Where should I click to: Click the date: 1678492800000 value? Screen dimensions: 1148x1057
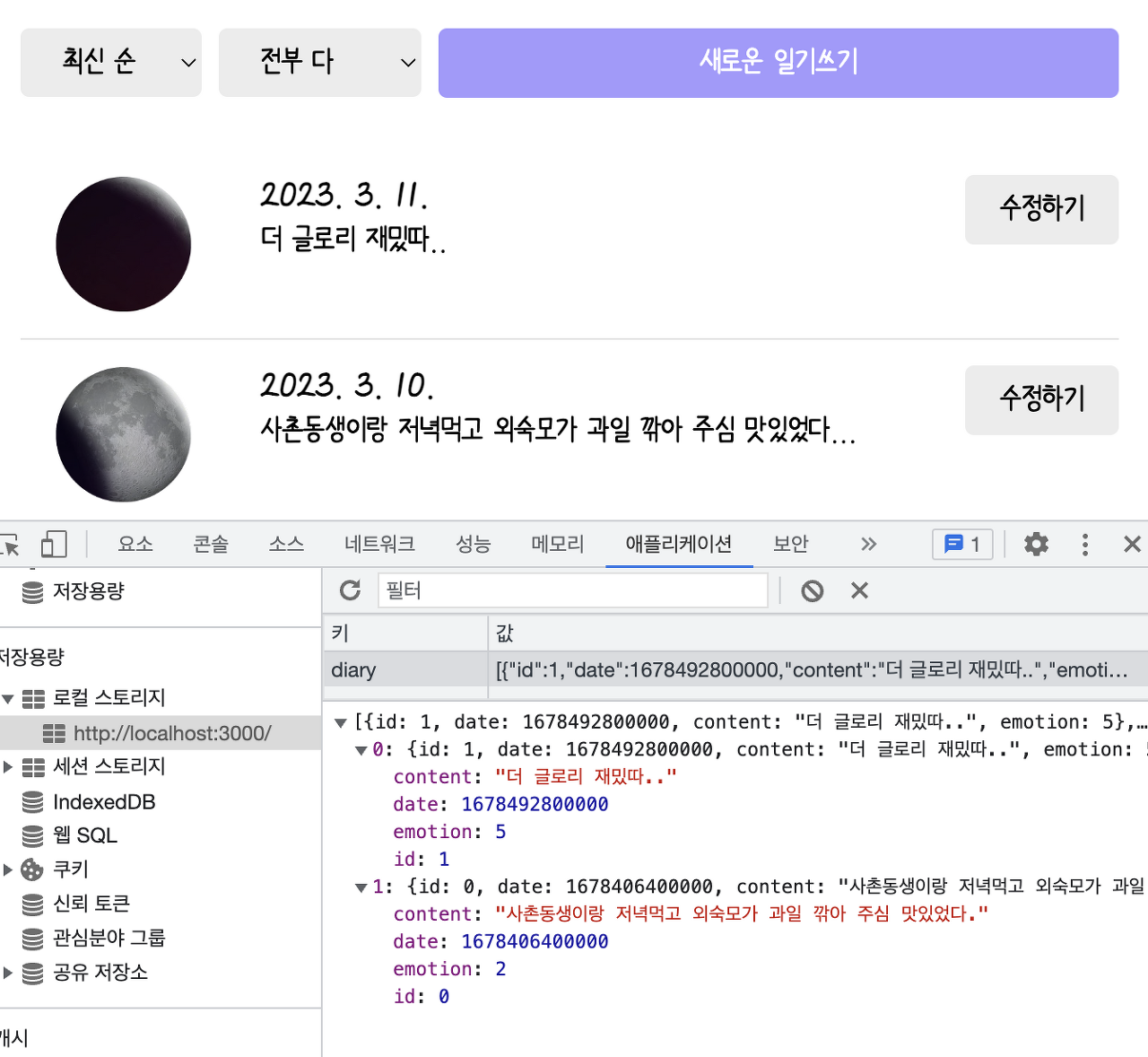click(x=535, y=805)
